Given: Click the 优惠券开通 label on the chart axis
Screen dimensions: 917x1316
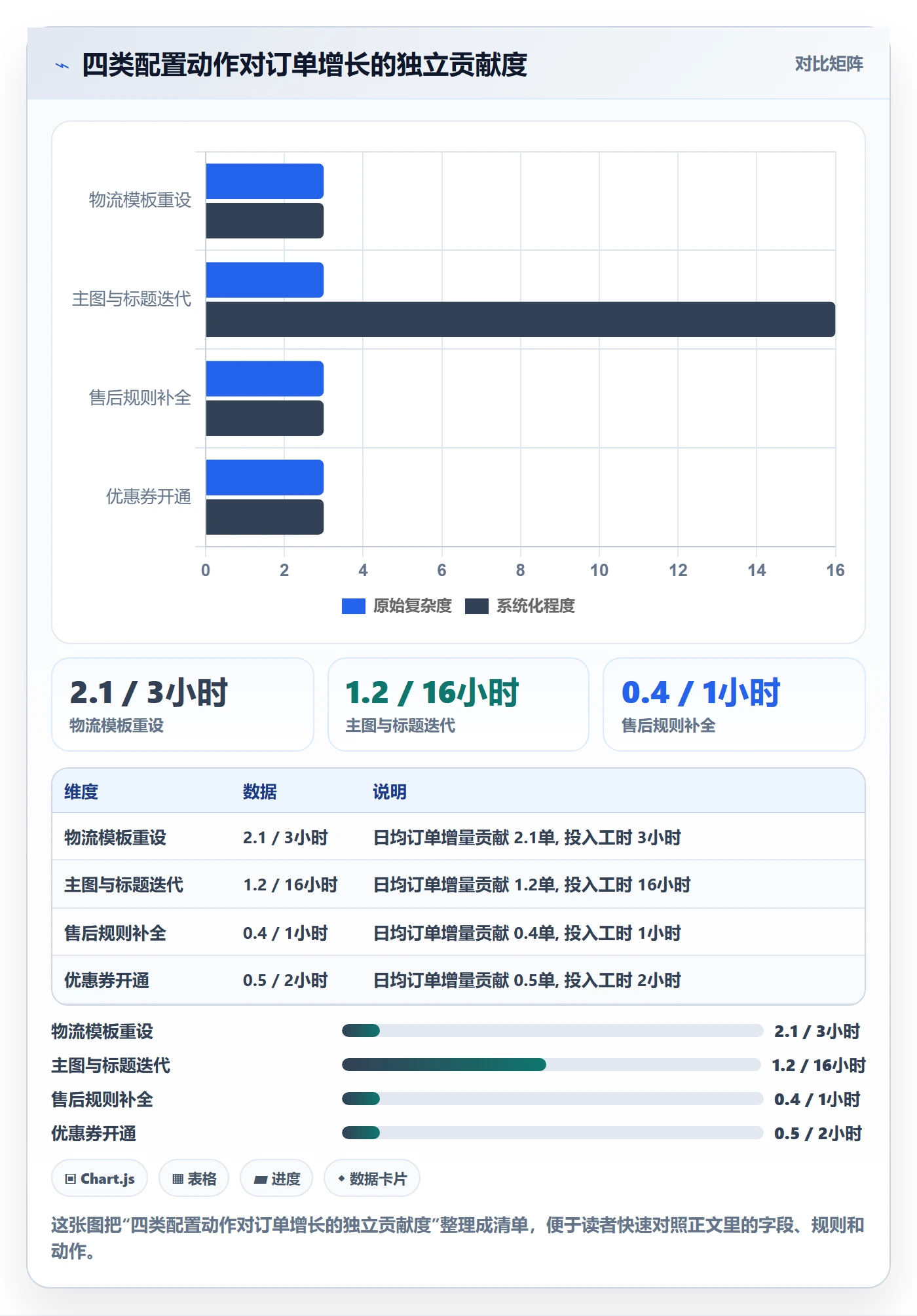Looking at the screenshot, I should [x=149, y=497].
